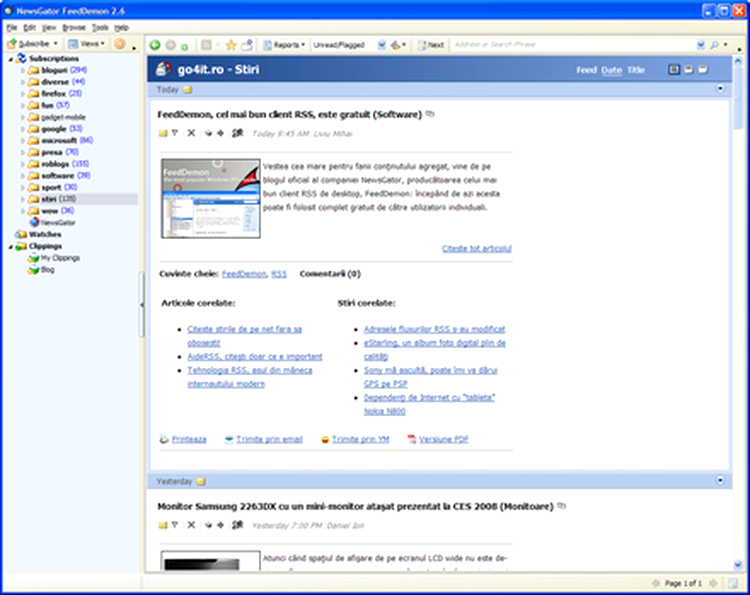Select My Clippings in the tree

pos(60,258)
